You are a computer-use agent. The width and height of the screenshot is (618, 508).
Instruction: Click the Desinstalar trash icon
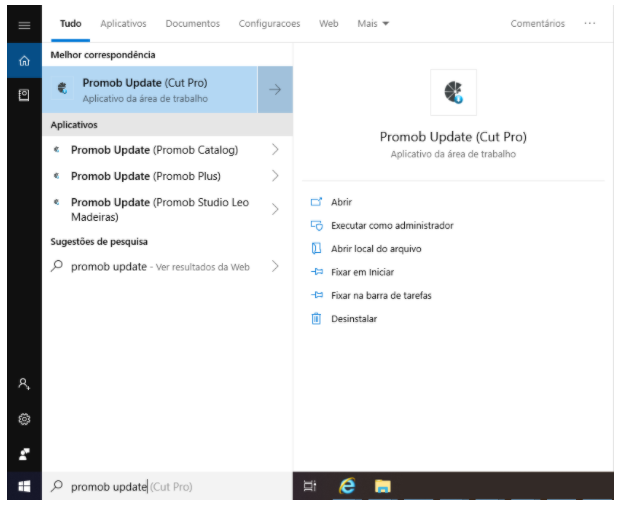[316, 318]
